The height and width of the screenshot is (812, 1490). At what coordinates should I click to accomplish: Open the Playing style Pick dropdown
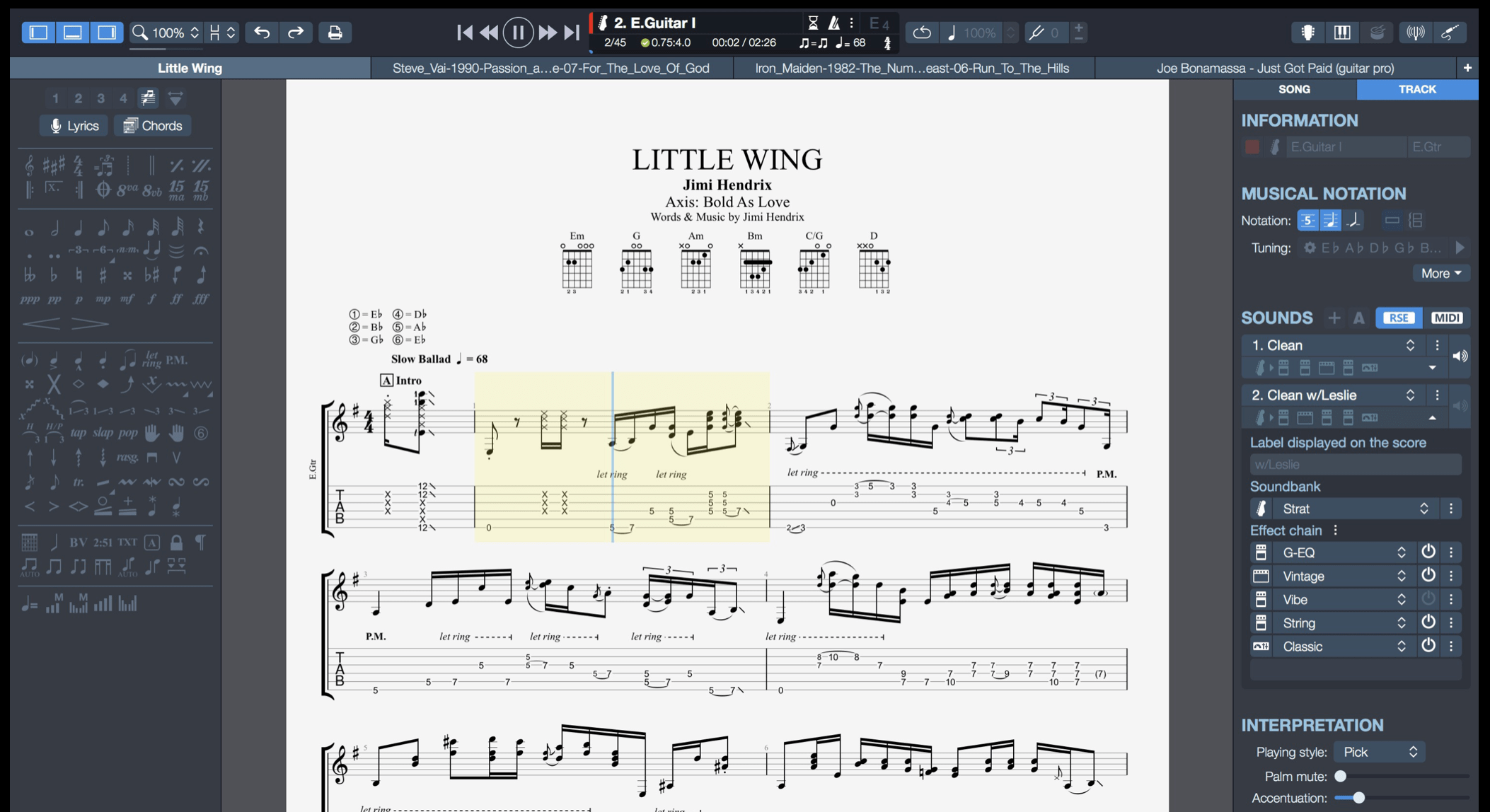(x=1378, y=752)
